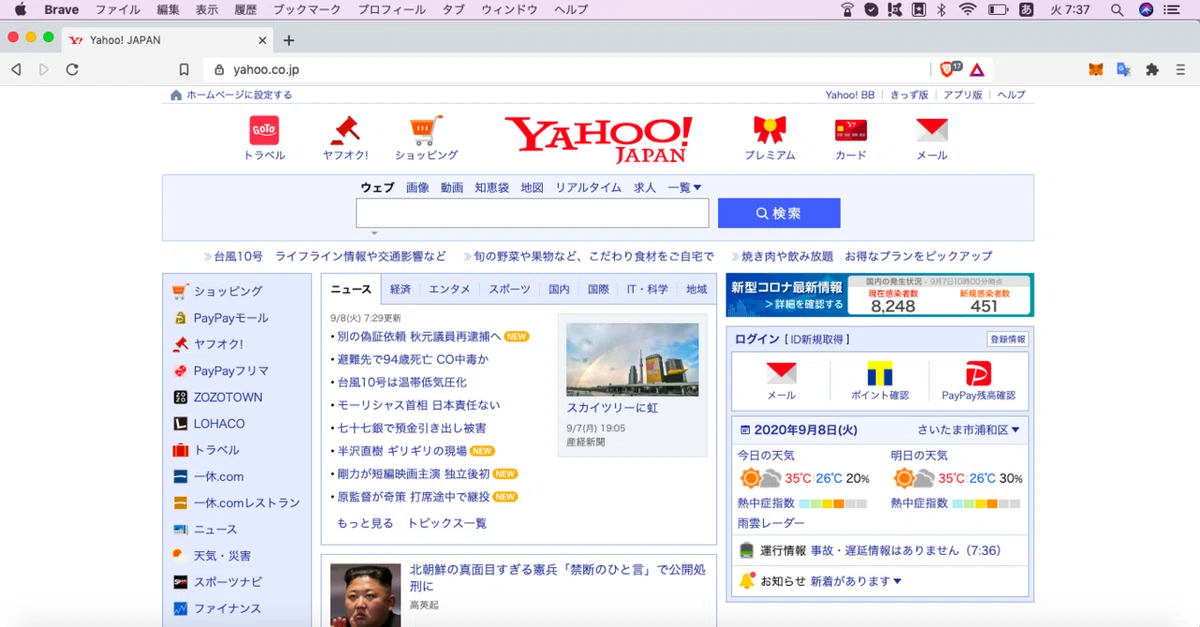The width and height of the screenshot is (1200, 627).
Task: Open the スカイツリーに虹 photo thumbnail
Action: tap(632, 359)
